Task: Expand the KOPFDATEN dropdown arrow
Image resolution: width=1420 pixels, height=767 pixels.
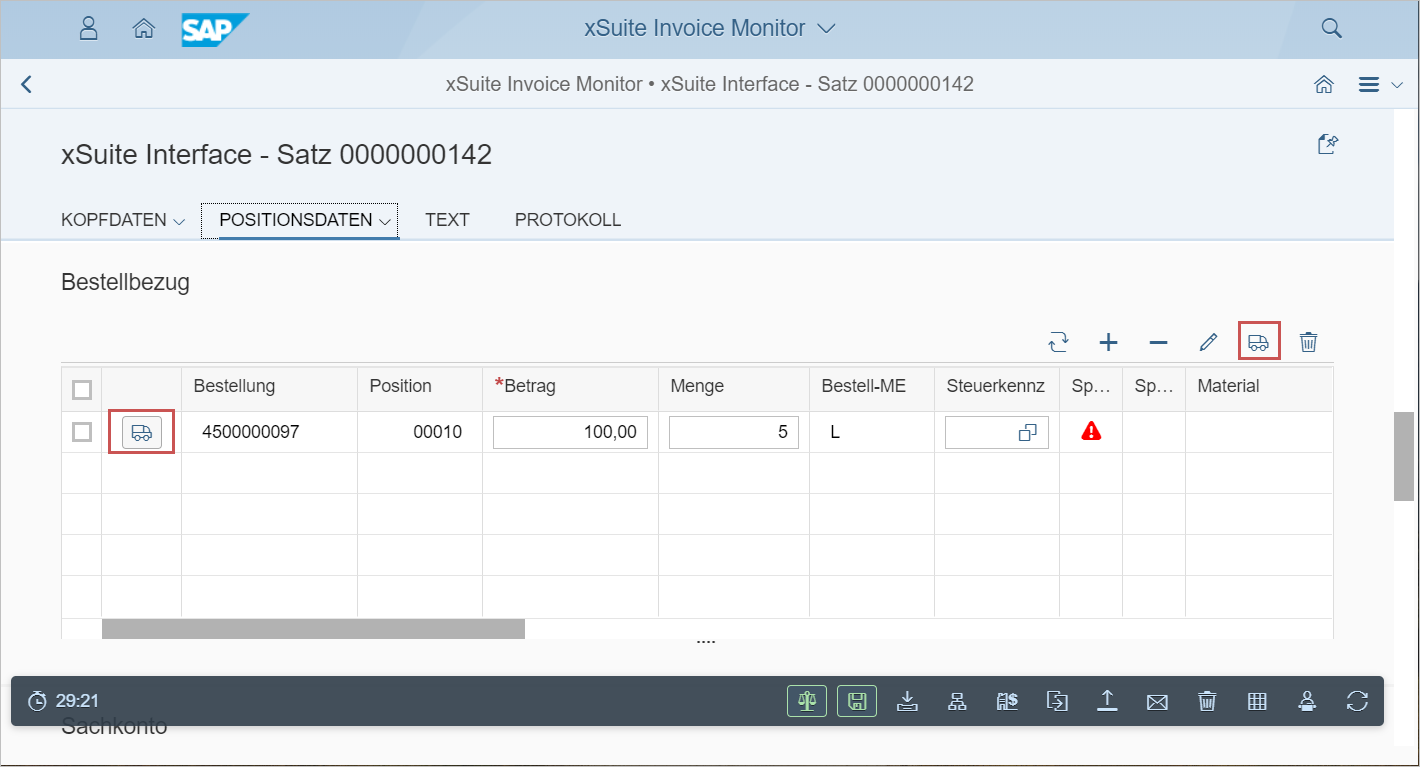Action: click(x=179, y=221)
